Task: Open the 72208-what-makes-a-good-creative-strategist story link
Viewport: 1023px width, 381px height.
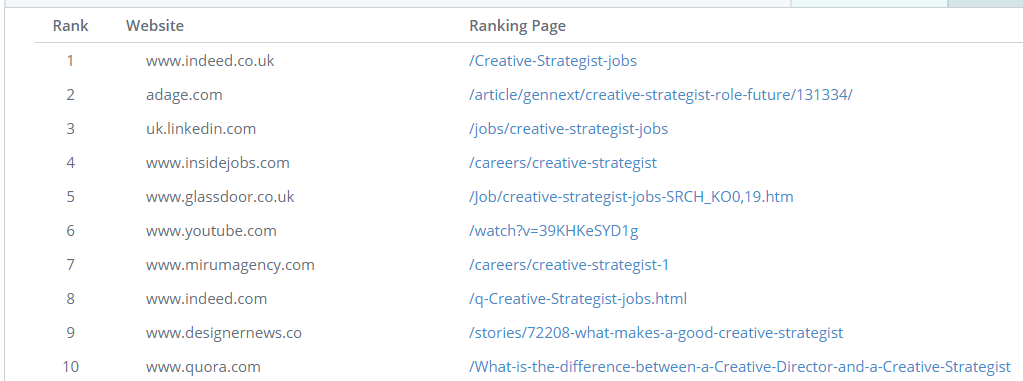Action: coord(656,333)
